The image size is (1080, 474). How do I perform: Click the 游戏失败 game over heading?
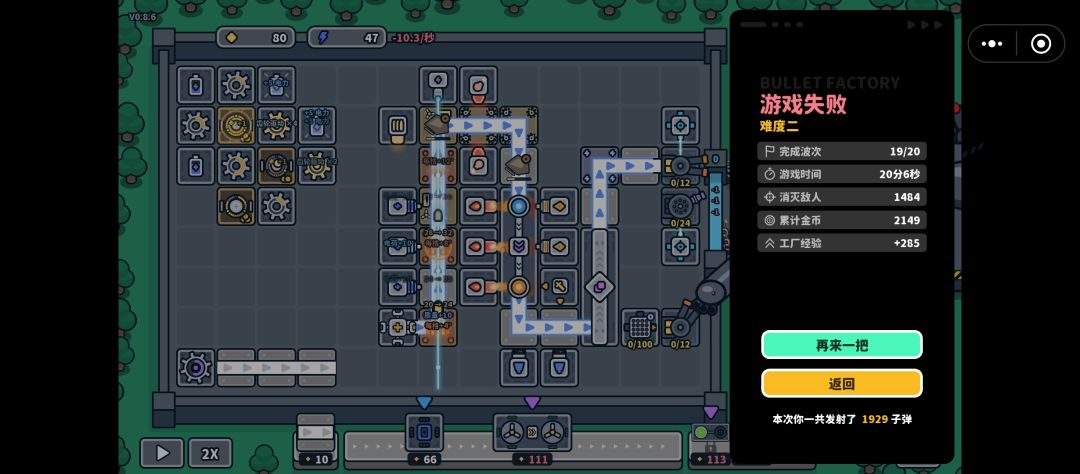(803, 104)
